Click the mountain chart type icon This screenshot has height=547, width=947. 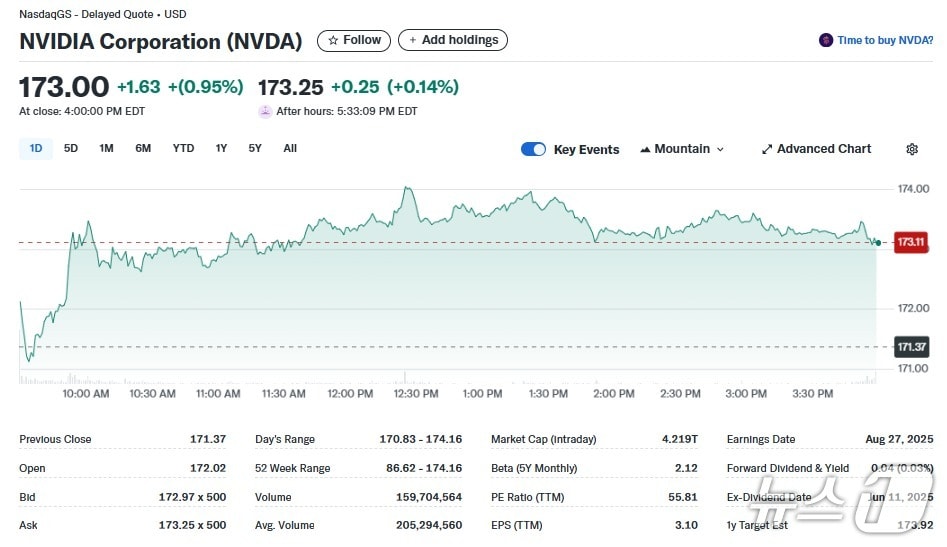pyautogui.click(x=644, y=149)
